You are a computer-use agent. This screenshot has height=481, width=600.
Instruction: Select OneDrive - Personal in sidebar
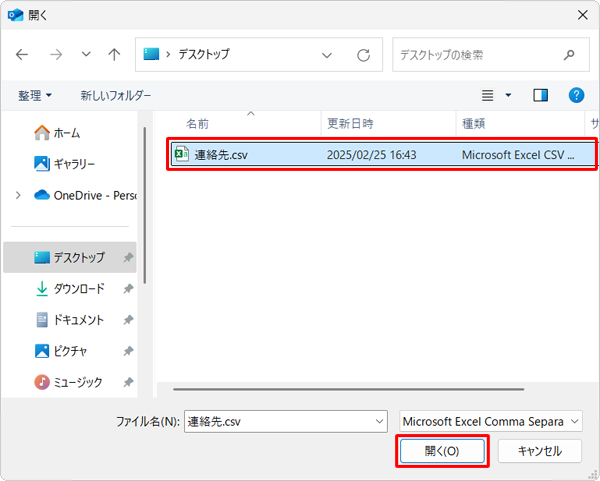point(85,196)
